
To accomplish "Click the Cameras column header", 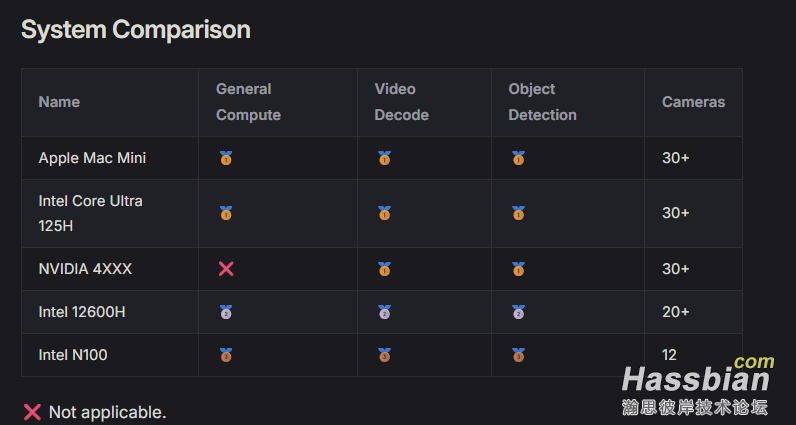I will pos(693,102).
